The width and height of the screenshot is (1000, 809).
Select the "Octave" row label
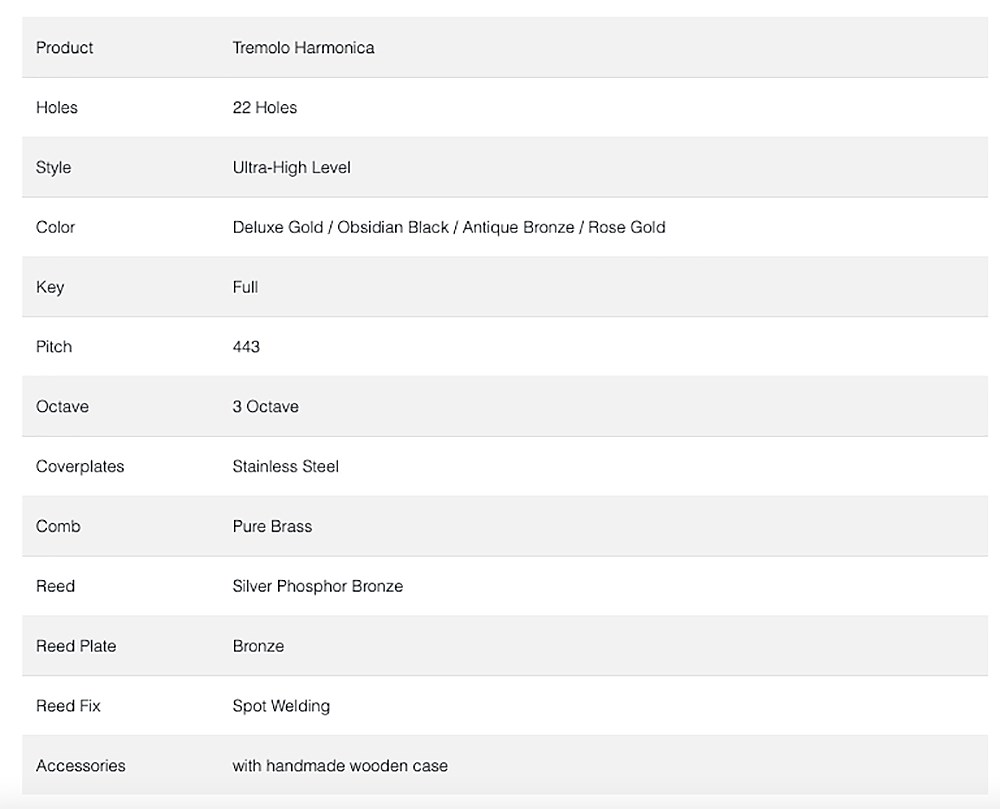tap(62, 407)
